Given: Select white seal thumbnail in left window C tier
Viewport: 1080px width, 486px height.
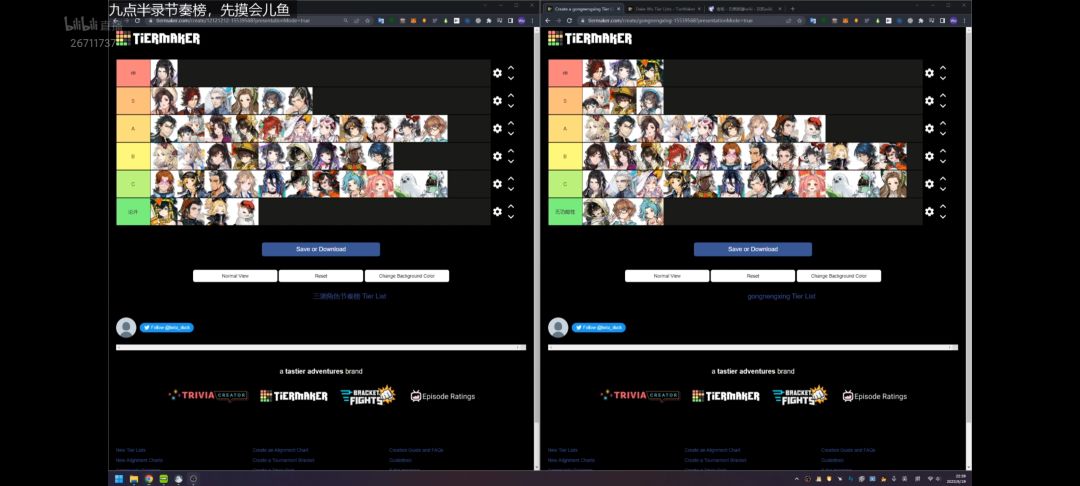Looking at the screenshot, I should pyautogui.click(x=407, y=184).
